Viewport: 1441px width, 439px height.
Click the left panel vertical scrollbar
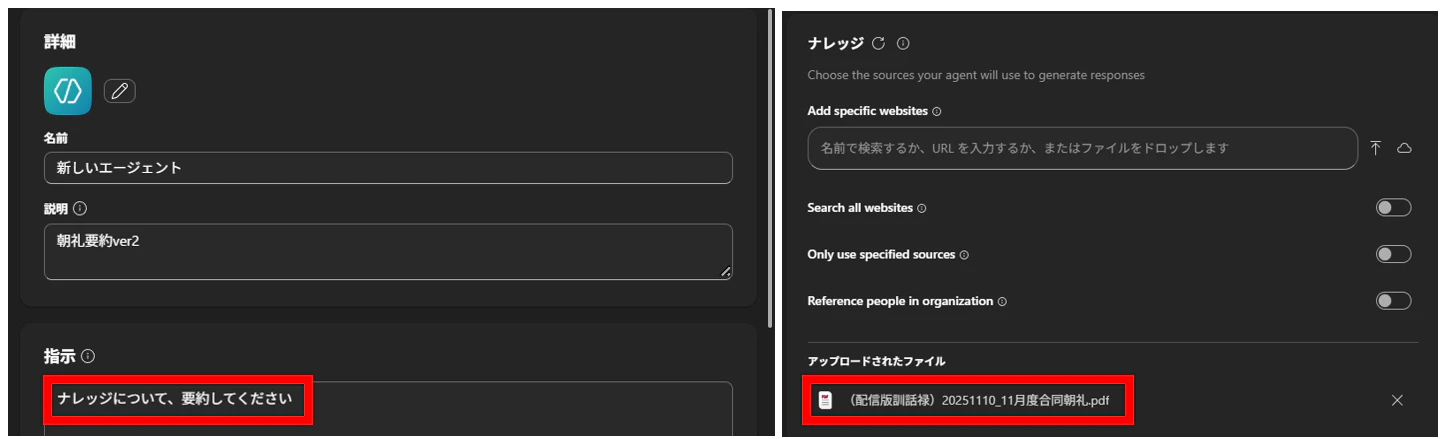pos(769,168)
